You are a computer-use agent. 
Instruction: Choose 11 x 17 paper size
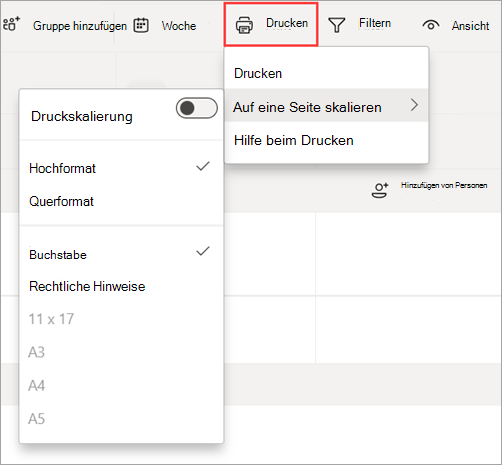click(x=121, y=319)
